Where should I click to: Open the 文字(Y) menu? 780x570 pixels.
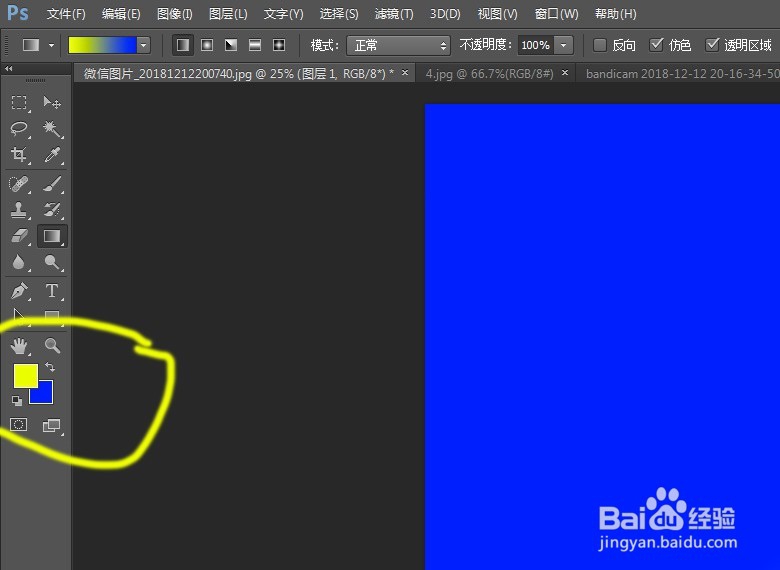(283, 14)
